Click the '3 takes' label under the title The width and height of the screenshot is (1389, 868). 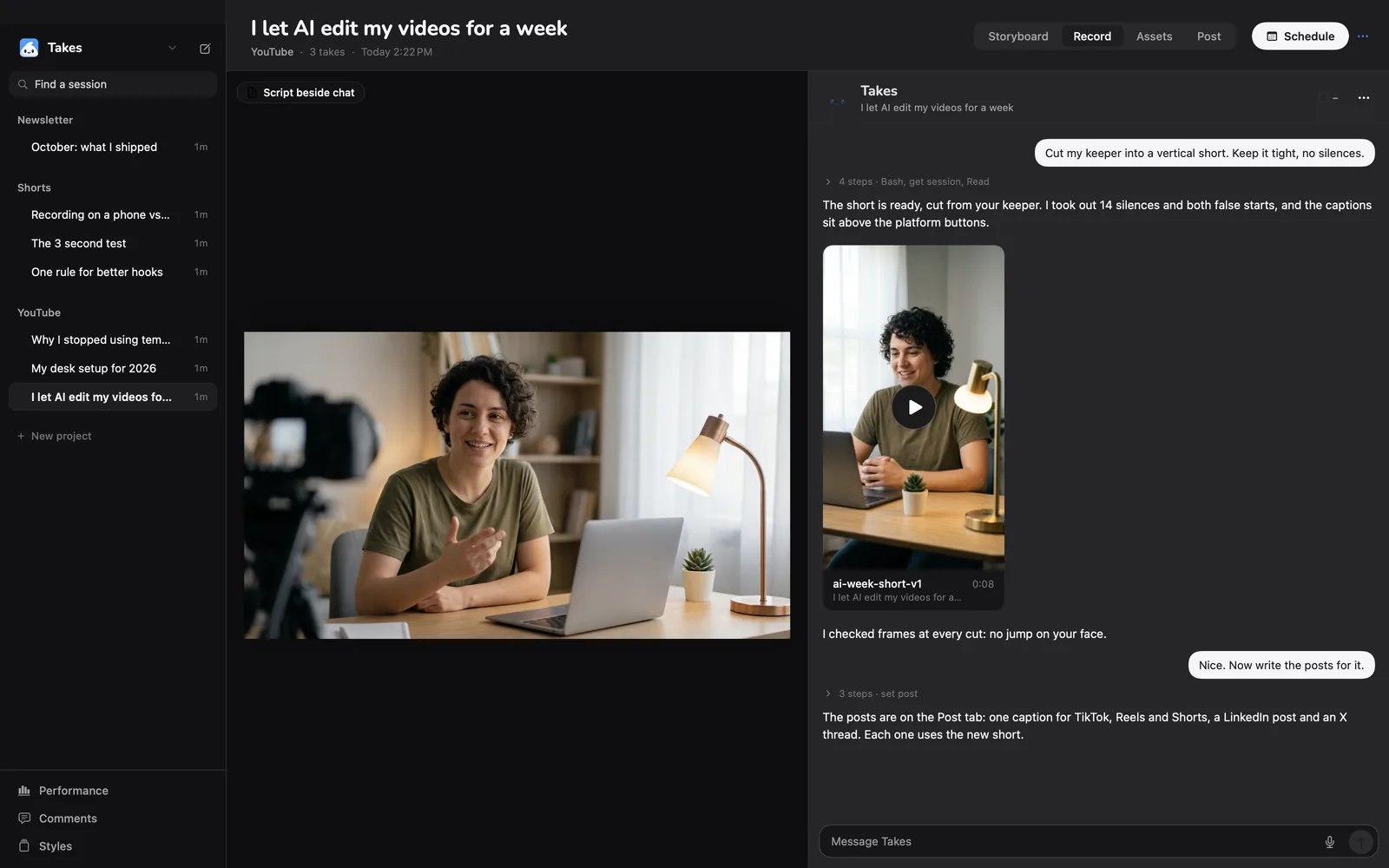coord(327,52)
